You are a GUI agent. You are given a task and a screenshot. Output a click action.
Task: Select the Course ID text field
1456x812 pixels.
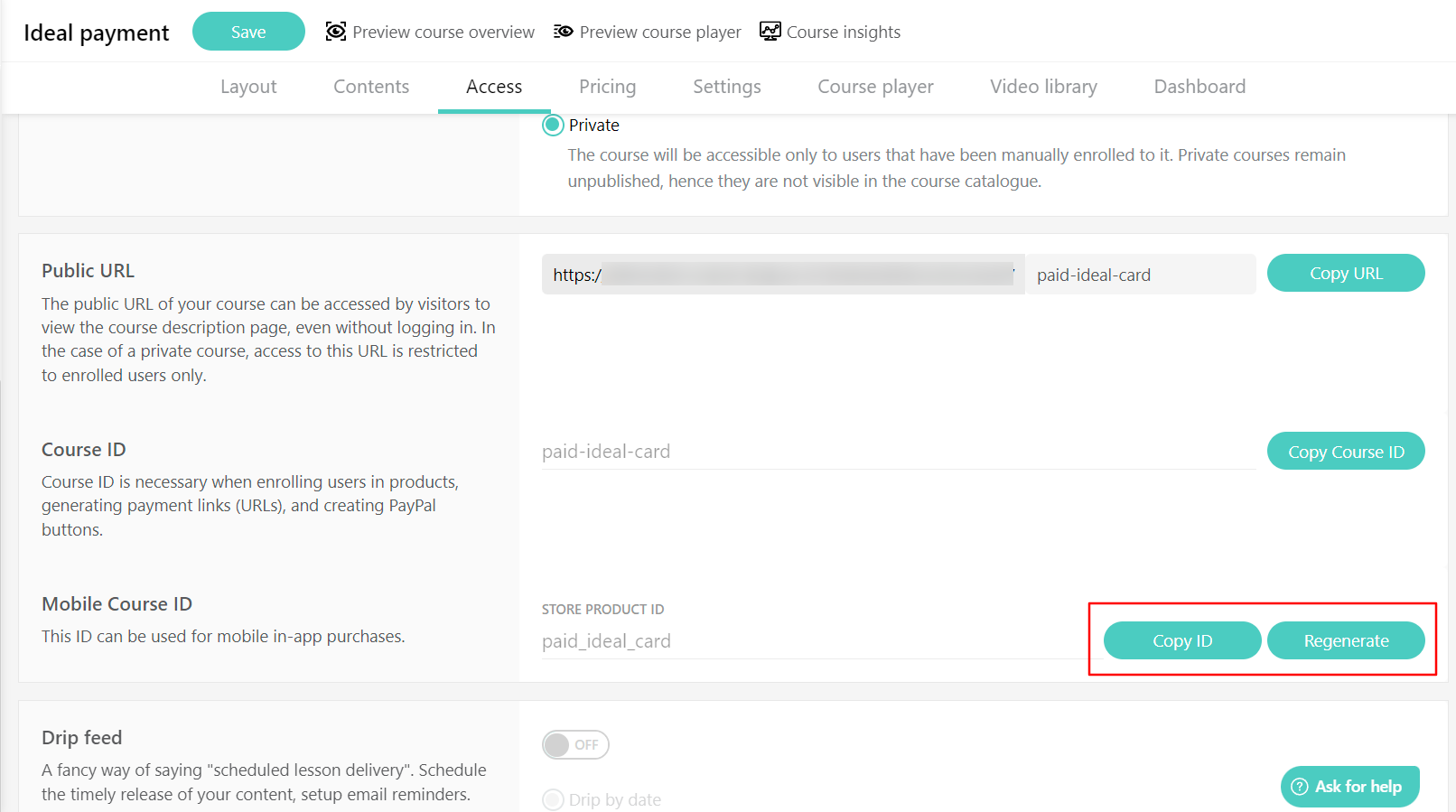pyautogui.click(x=813, y=451)
